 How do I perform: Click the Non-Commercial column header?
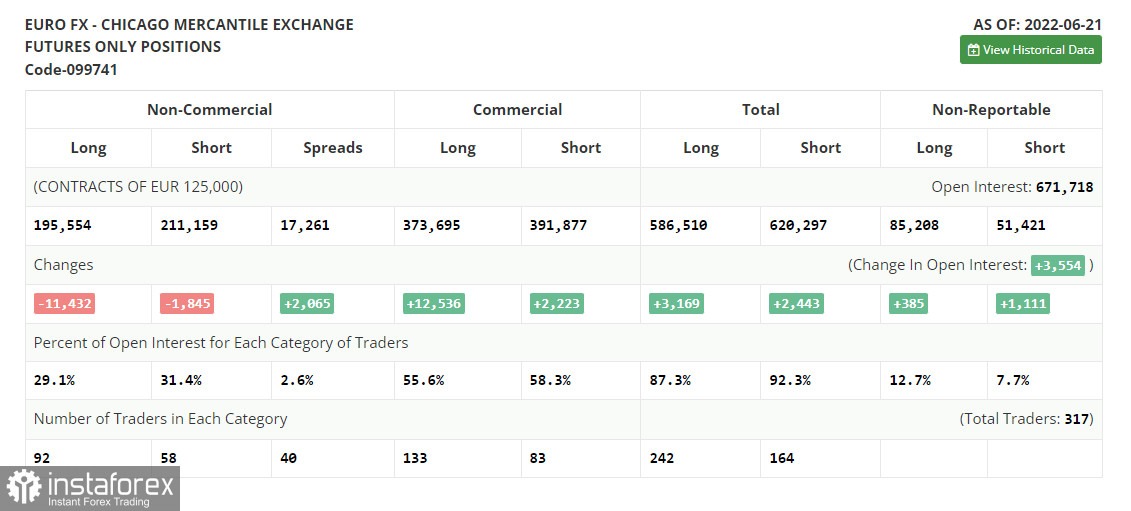point(209,110)
